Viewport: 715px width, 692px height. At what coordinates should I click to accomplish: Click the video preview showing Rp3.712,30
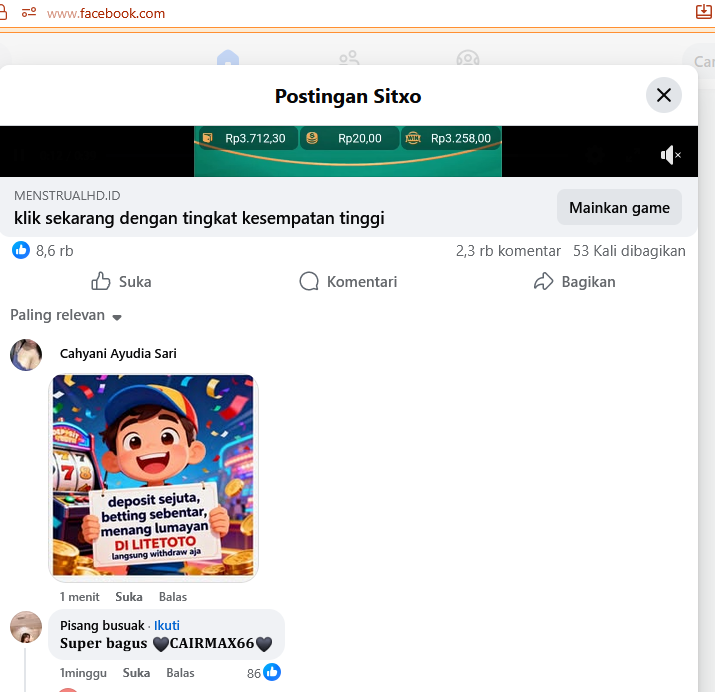[x=348, y=151]
